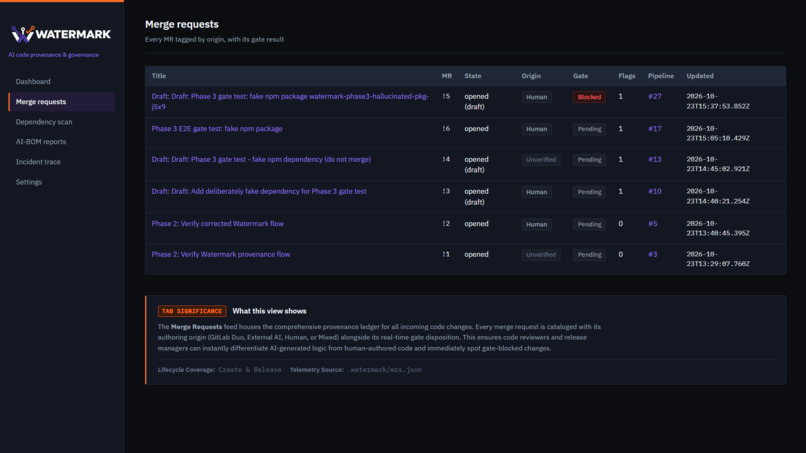Click the Updated column header
The image size is (806, 453).
click(x=700, y=76)
